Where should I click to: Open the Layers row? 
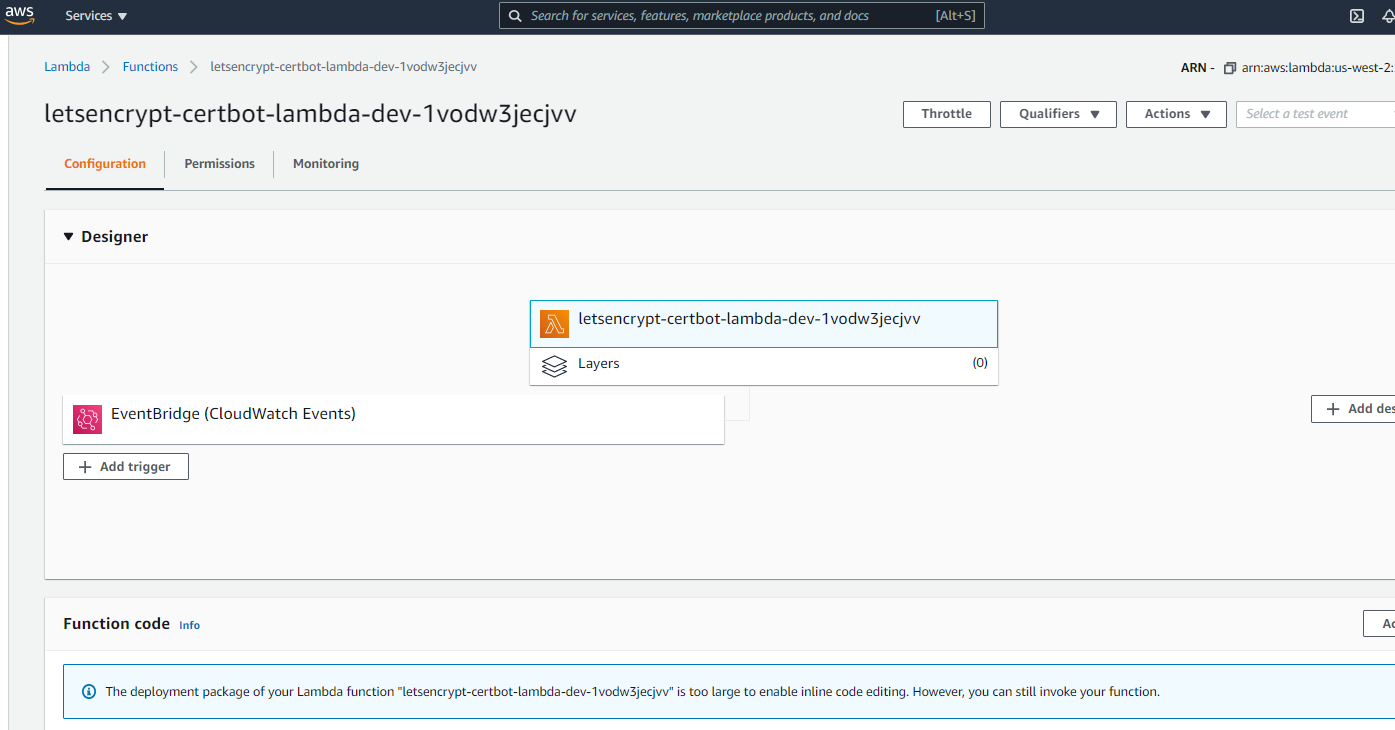[764, 366]
